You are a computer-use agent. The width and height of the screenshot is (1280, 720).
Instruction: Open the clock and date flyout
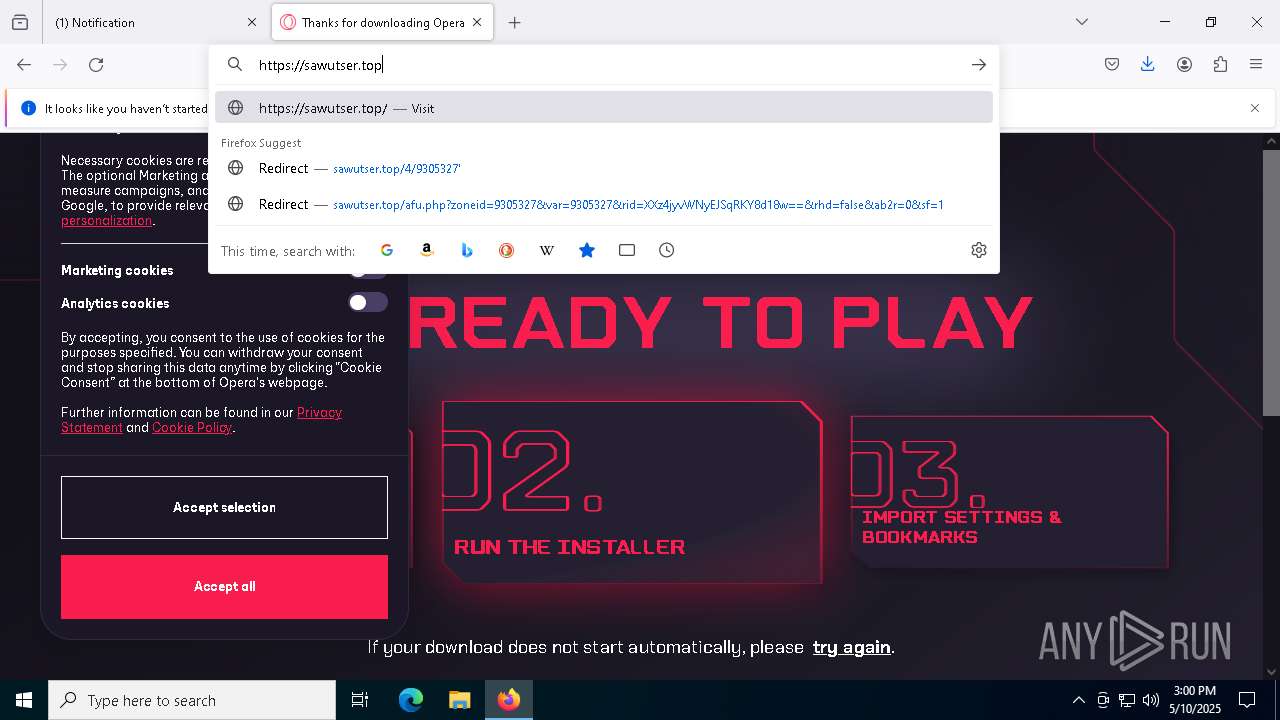pos(1194,700)
